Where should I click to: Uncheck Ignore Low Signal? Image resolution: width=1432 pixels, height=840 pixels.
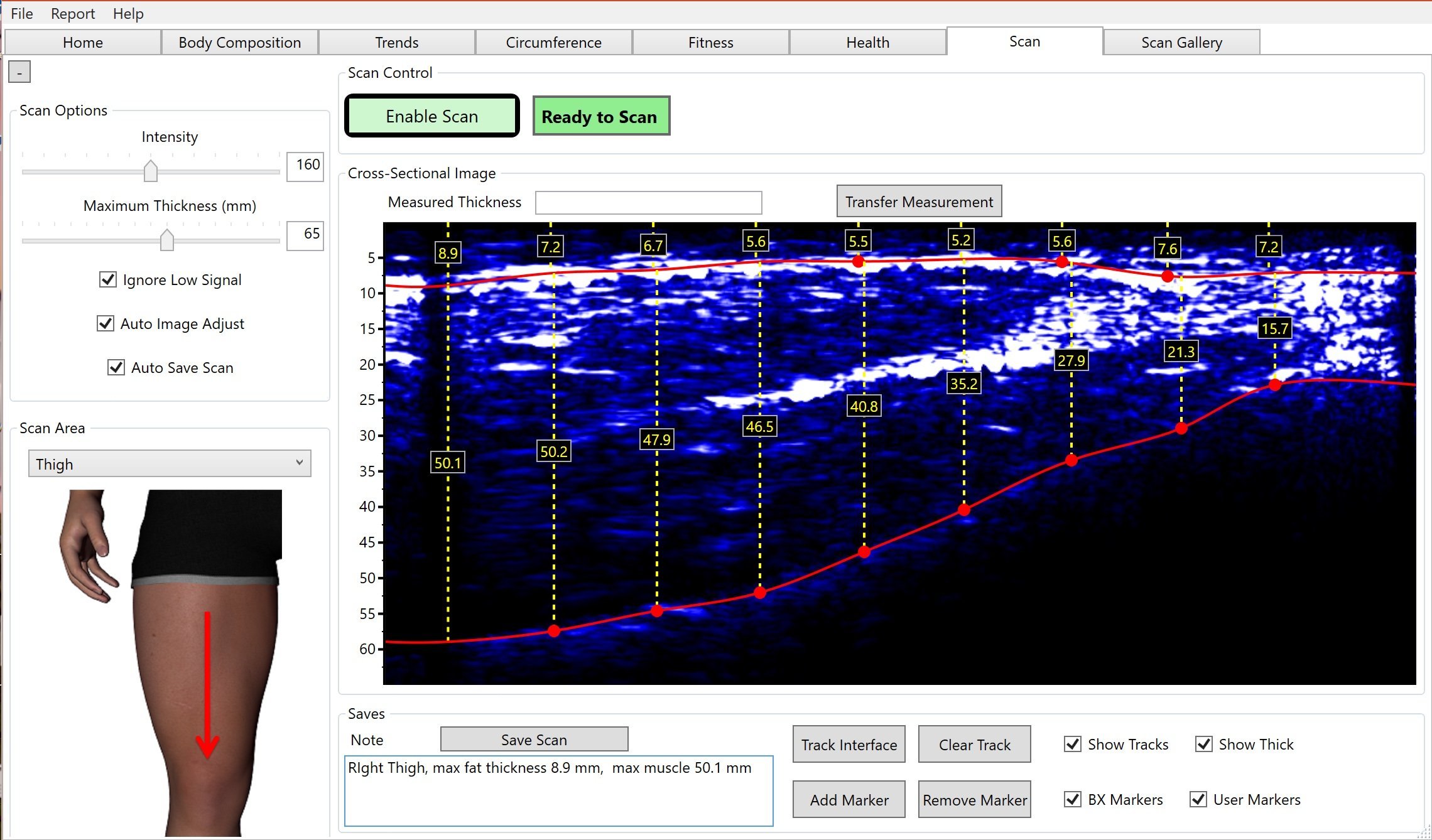(x=108, y=279)
